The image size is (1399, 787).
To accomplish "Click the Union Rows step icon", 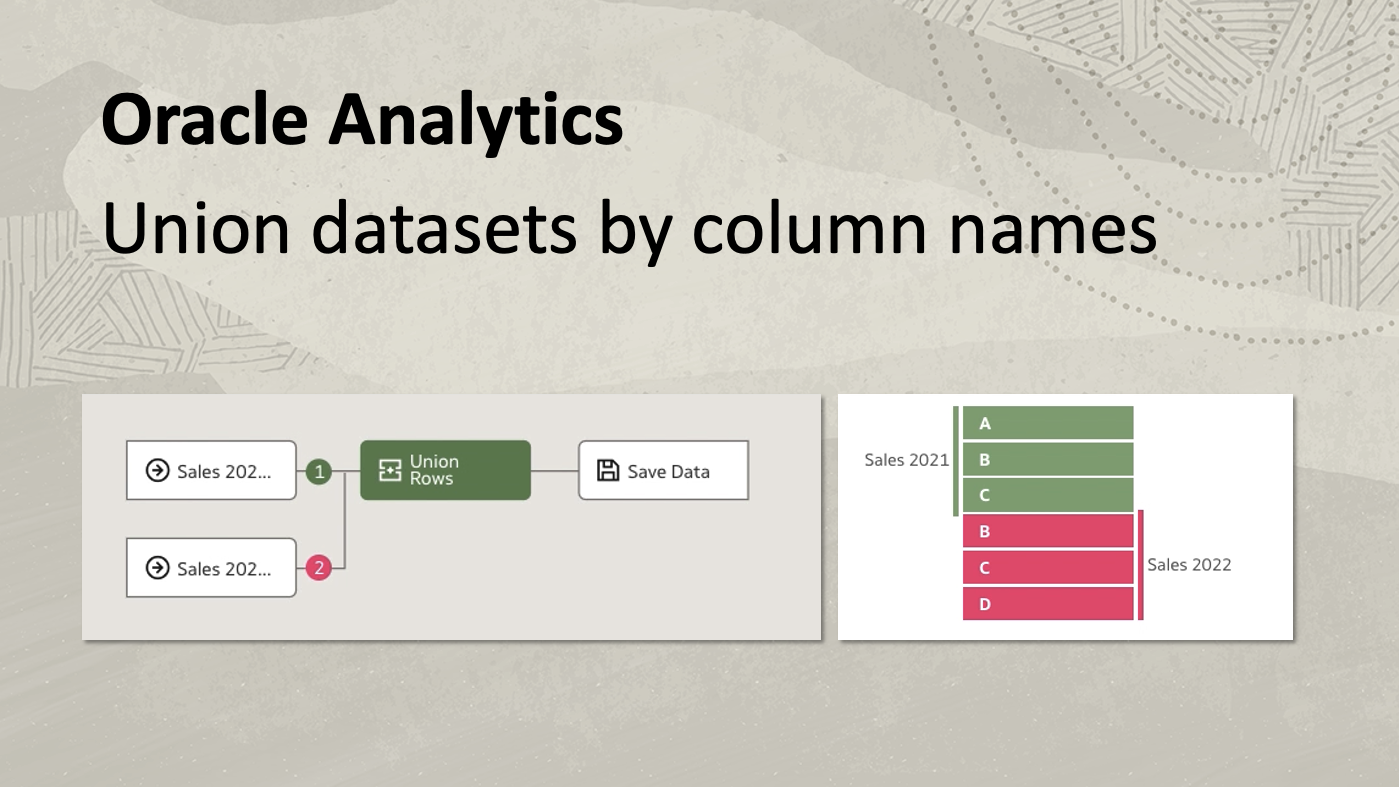I will click(390, 471).
